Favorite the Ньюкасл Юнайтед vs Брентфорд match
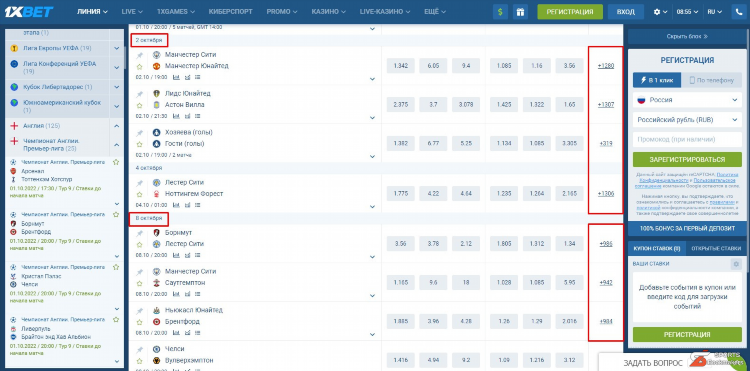750x371 pixels. click(x=140, y=321)
